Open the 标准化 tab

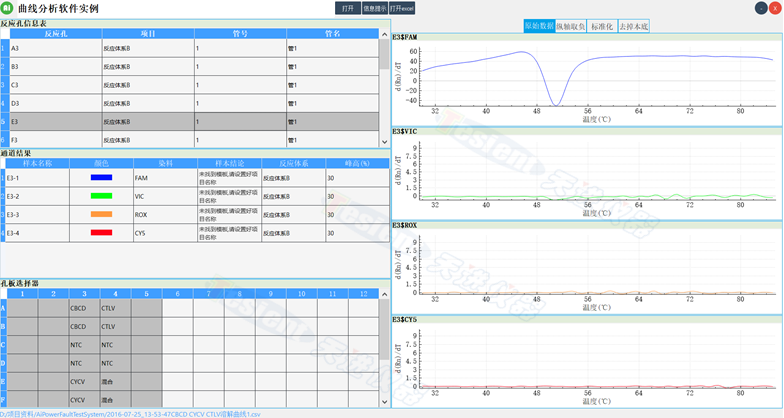click(602, 26)
